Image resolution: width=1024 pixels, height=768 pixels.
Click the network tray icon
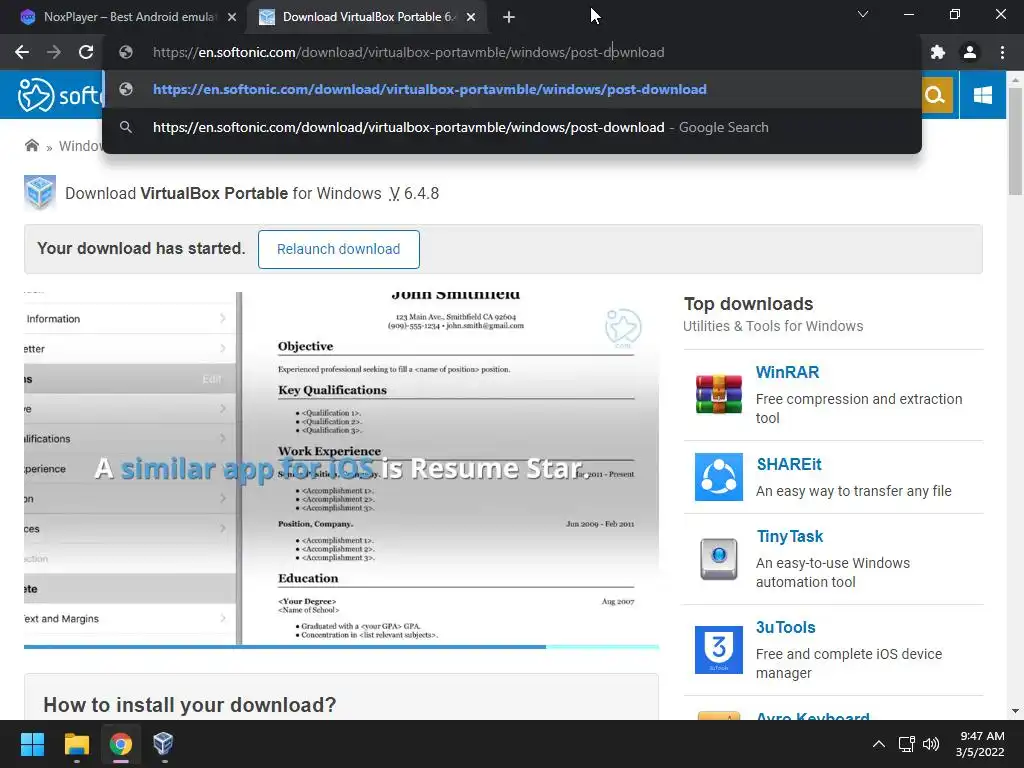pos(906,744)
